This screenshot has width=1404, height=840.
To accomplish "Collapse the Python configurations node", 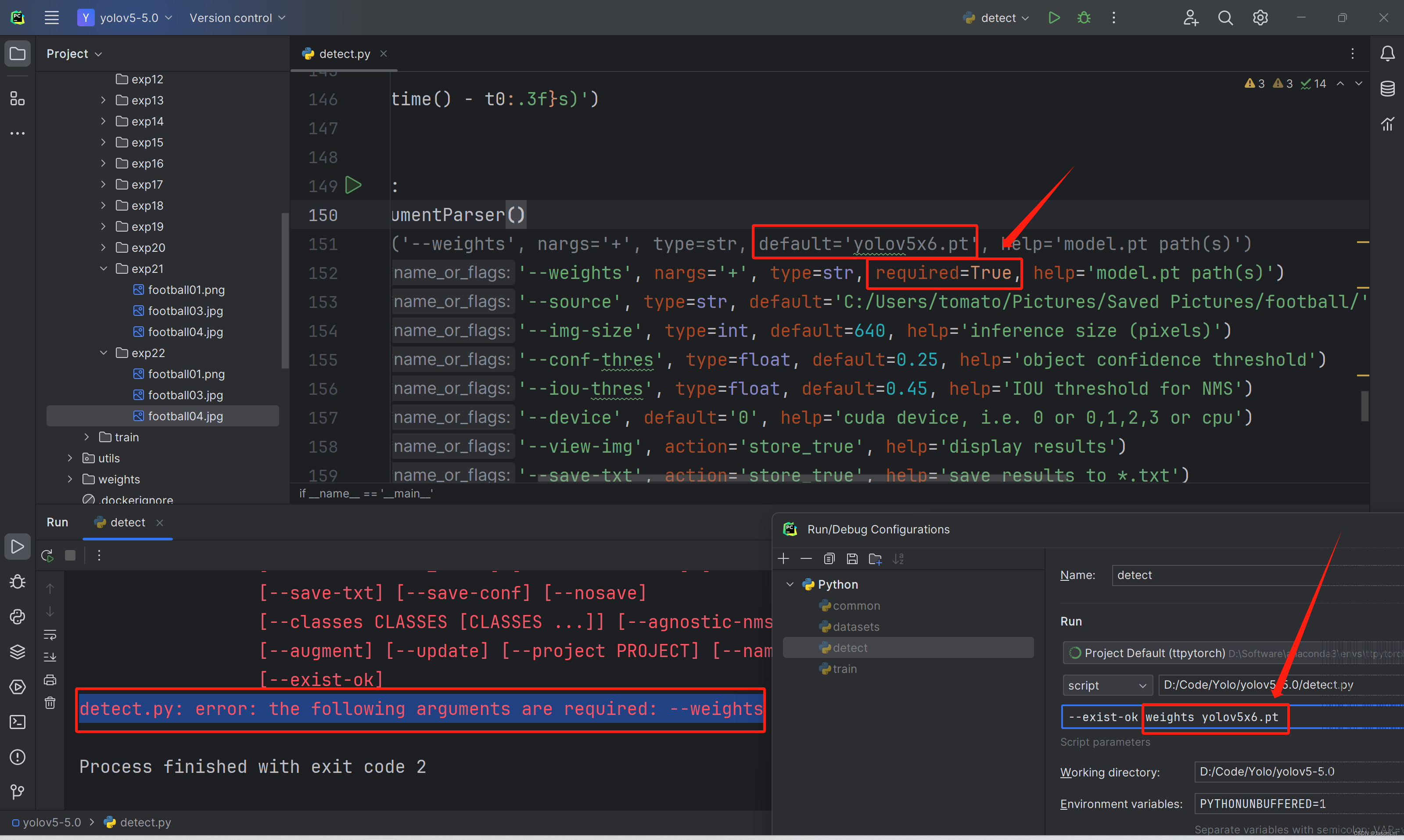I will [790, 584].
